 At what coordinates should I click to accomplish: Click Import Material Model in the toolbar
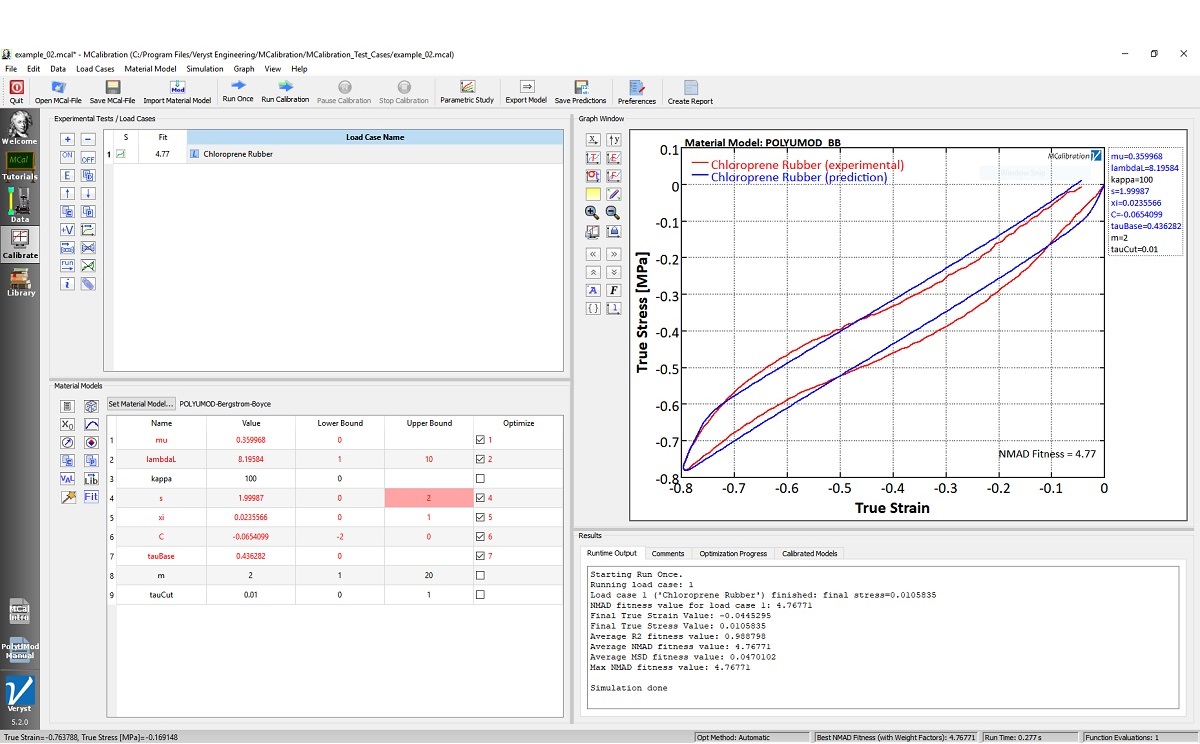[x=177, y=91]
